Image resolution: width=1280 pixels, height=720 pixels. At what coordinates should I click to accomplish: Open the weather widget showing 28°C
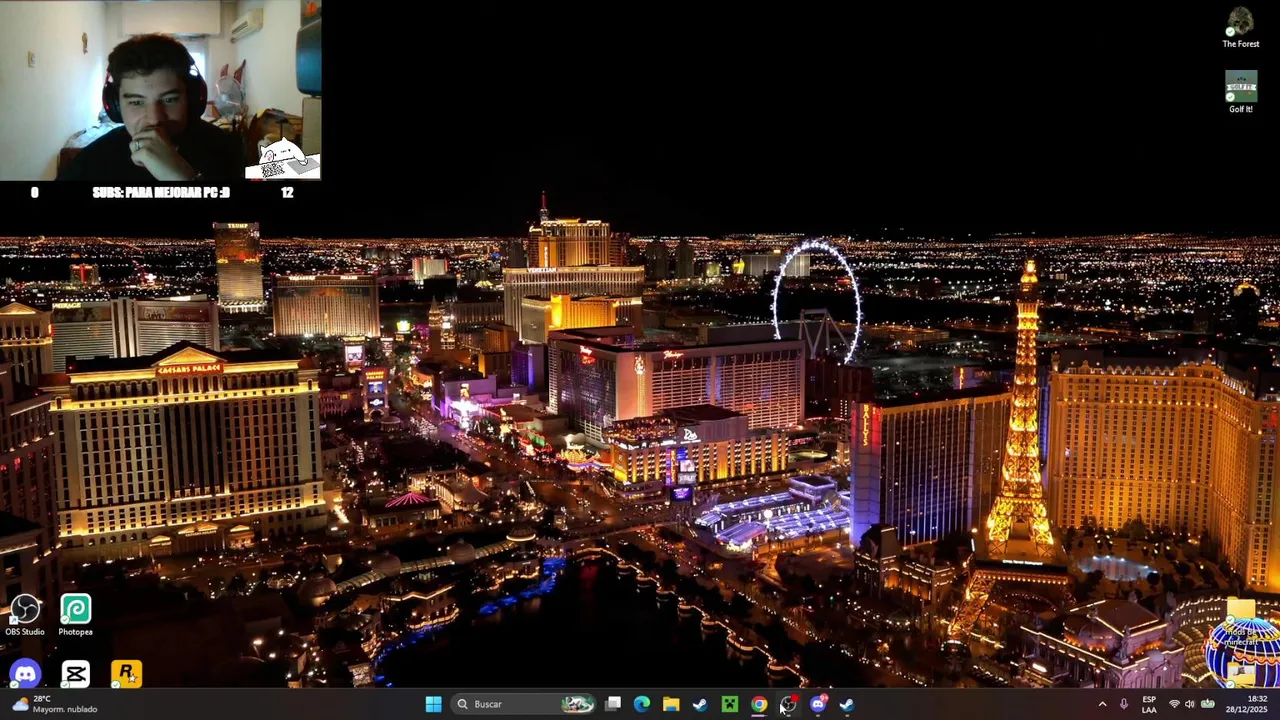55,704
